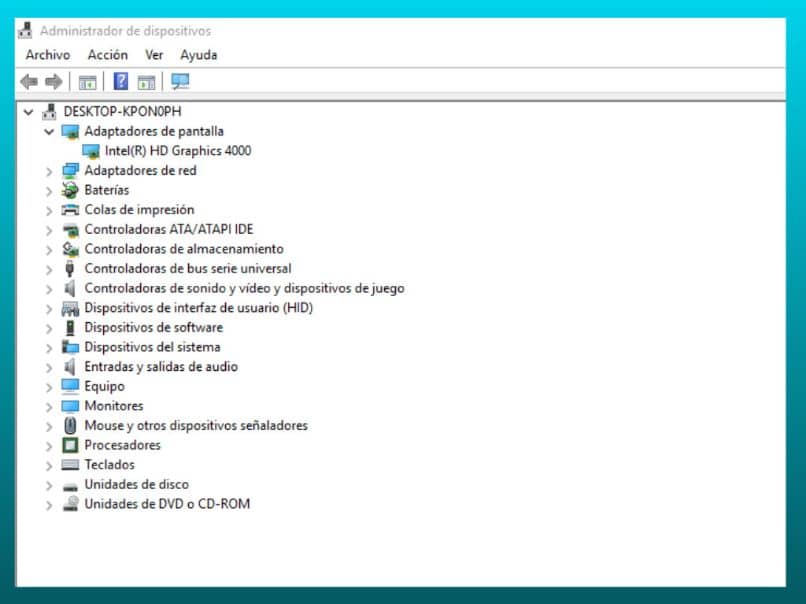
Task: Expand Controladoras de bus serie universal
Action: [x=49, y=269]
